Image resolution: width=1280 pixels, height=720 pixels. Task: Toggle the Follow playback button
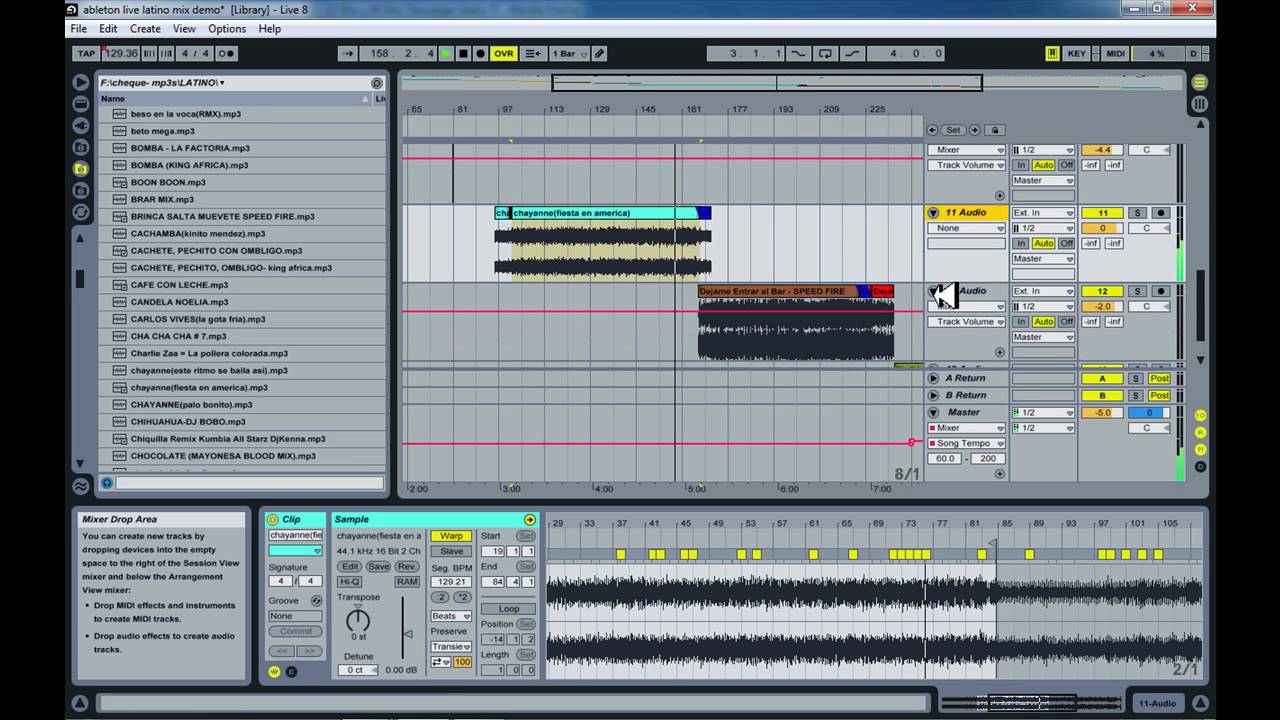[x=347, y=53]
